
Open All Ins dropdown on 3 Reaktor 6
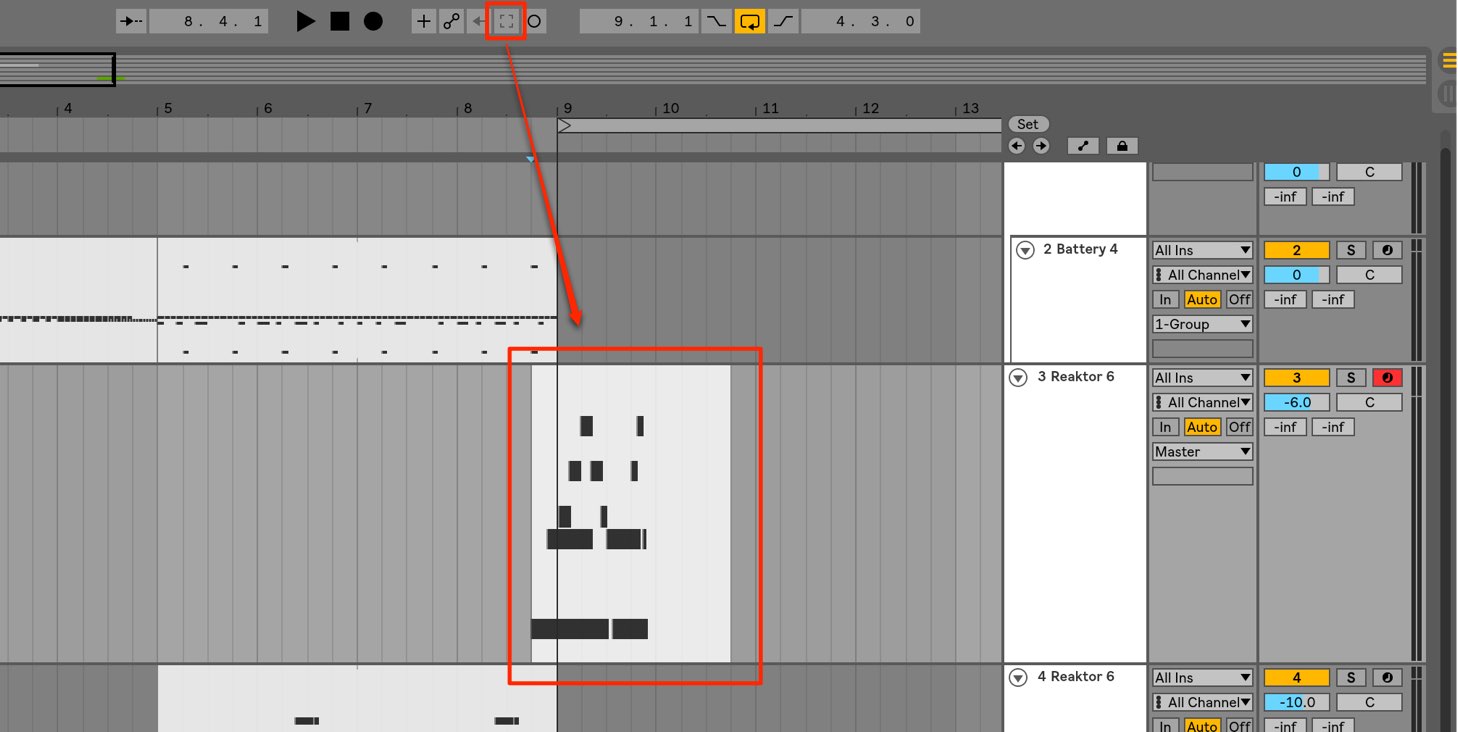click(x=1202, y=377)
